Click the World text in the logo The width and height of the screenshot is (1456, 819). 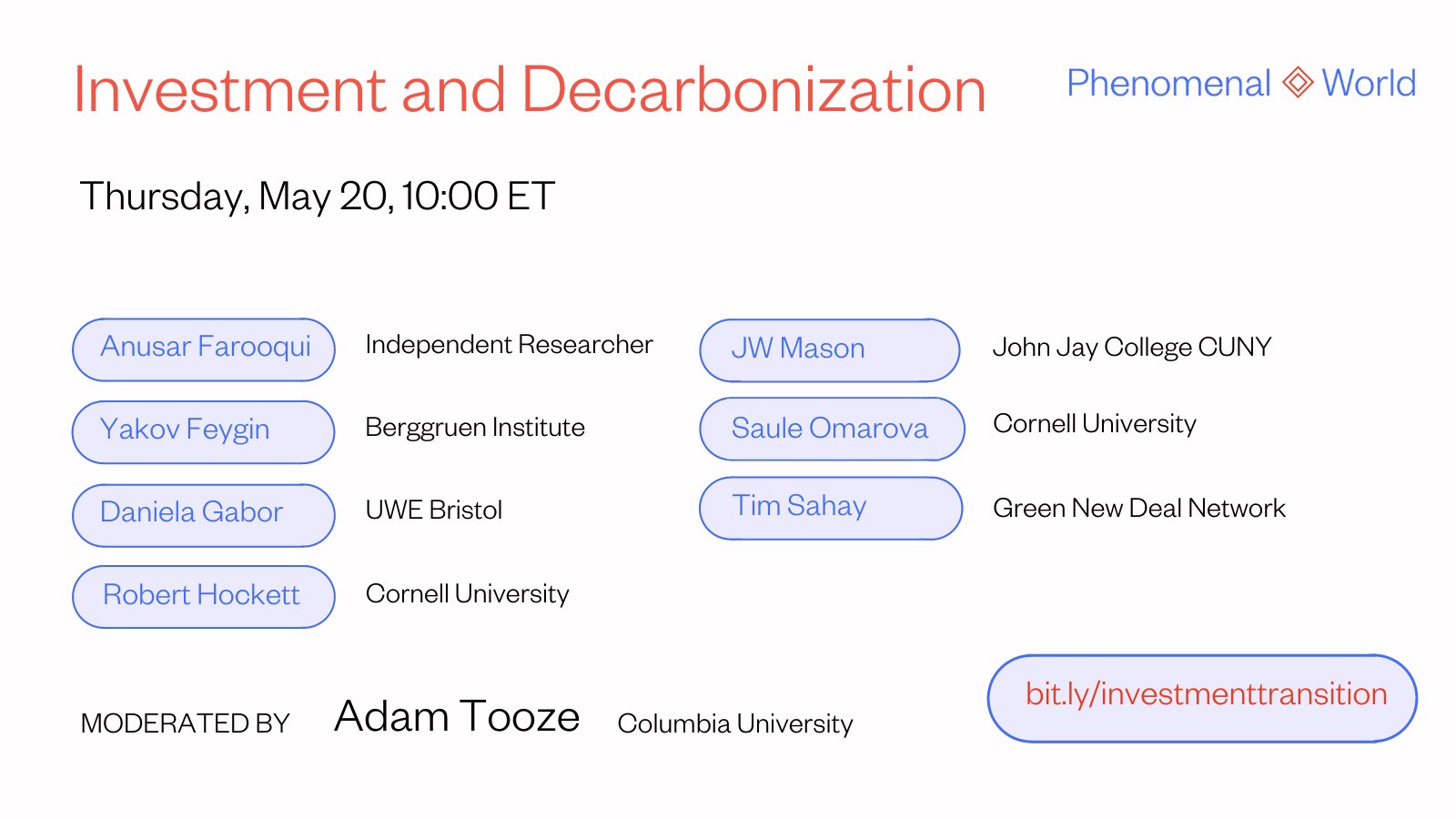1369,83
